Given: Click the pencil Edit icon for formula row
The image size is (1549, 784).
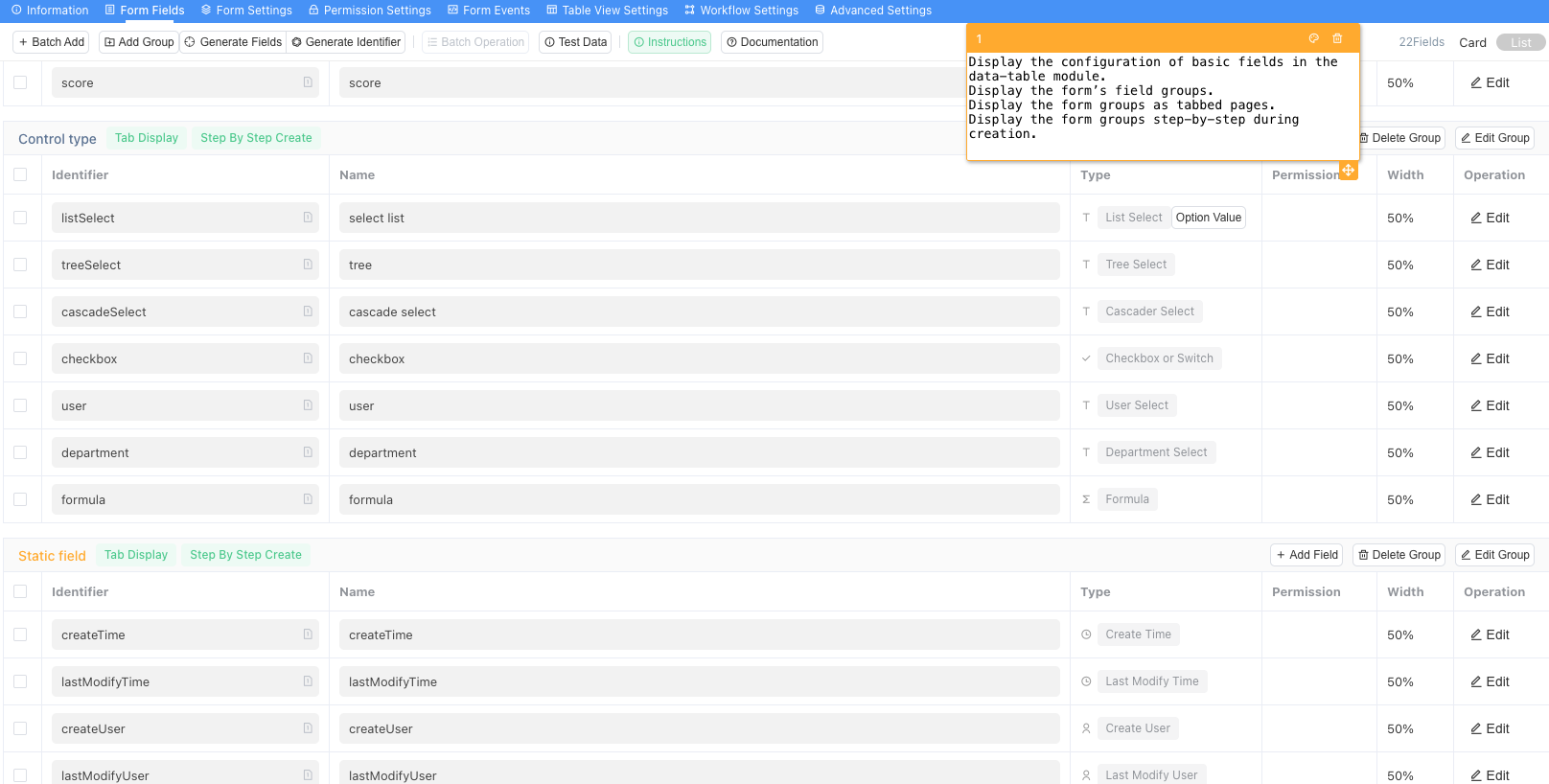Looking at the screenshot, I should 1476,499.
